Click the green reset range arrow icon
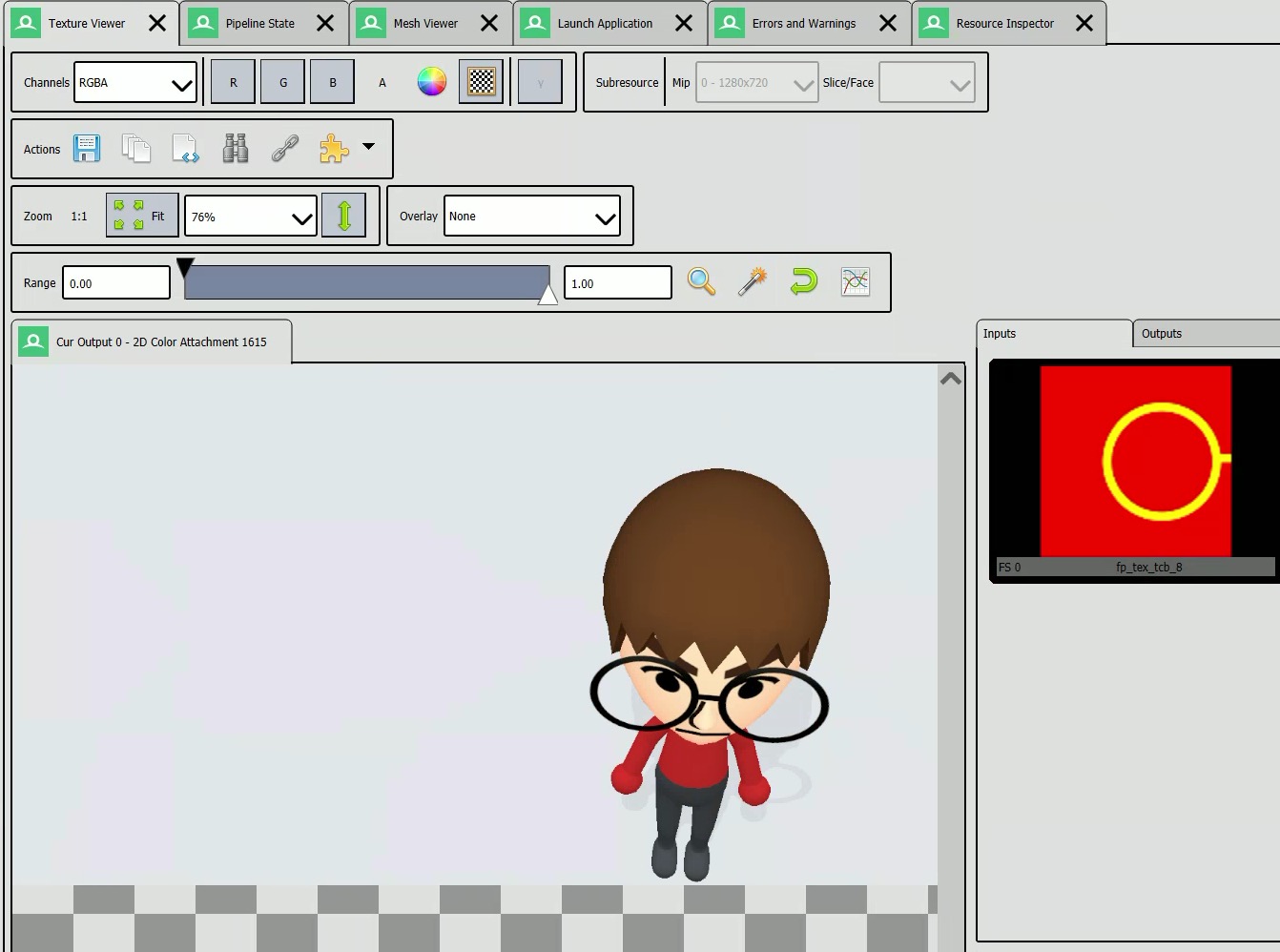The width and height of the screenshot is (1280, 952). pos(804,282)
